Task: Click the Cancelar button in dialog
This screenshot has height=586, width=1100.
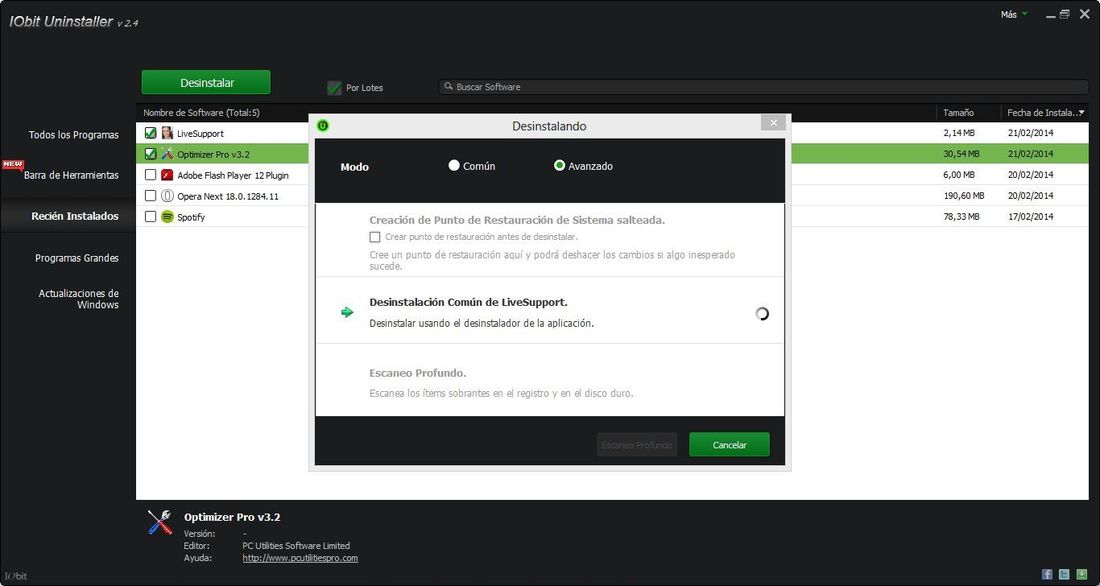Action: tap(729, 445)
